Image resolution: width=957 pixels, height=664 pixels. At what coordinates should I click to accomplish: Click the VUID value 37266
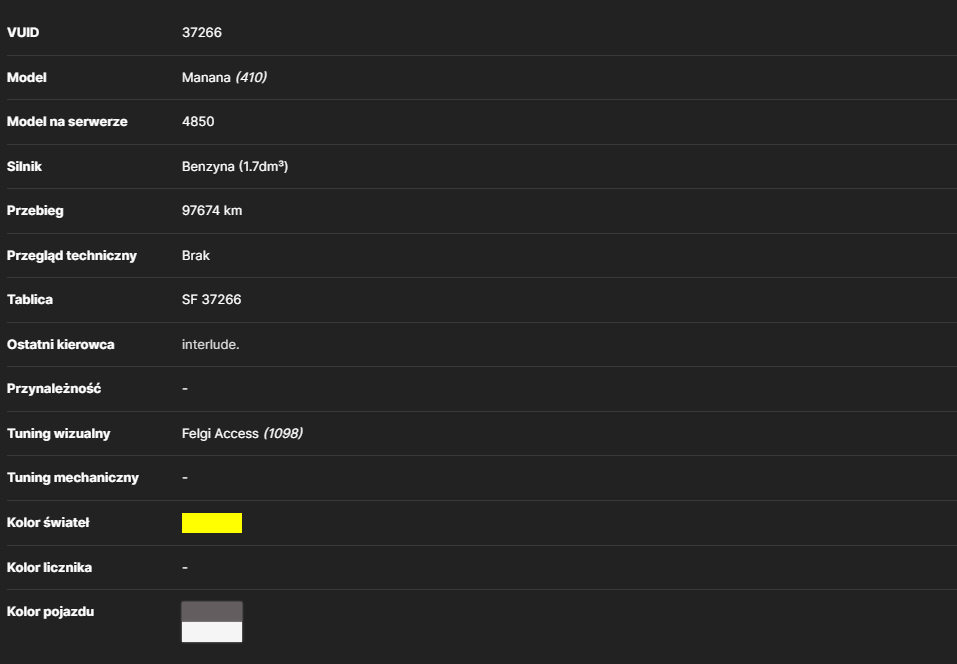202,32
